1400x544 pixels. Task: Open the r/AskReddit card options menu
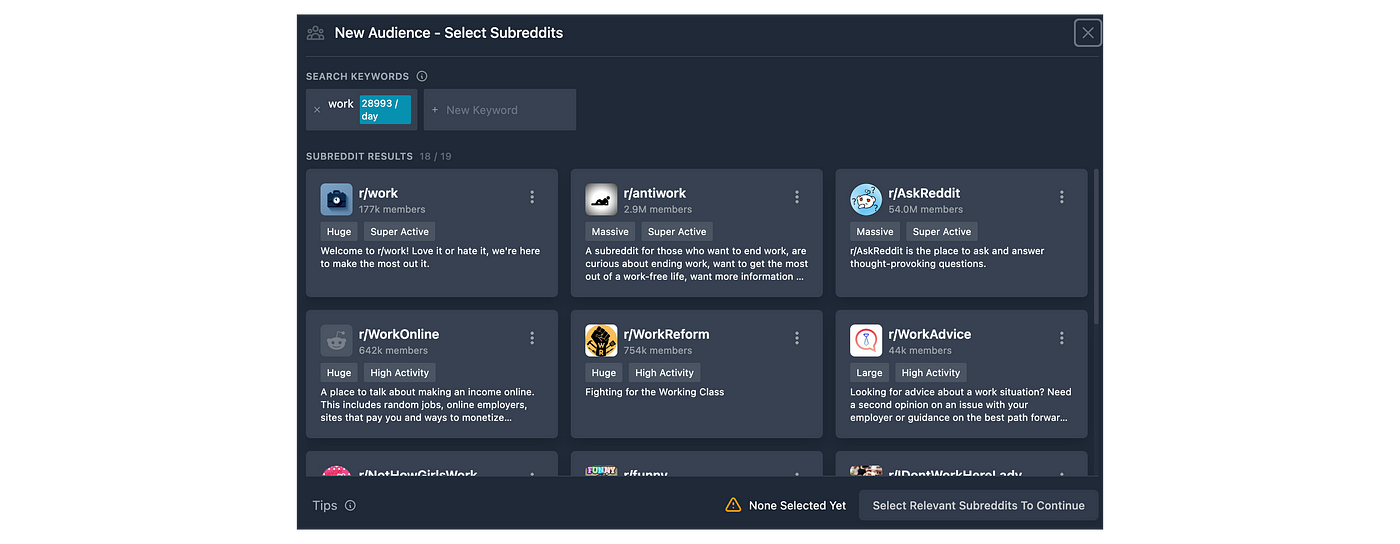pyautogui.click(x=1062, y=197)
